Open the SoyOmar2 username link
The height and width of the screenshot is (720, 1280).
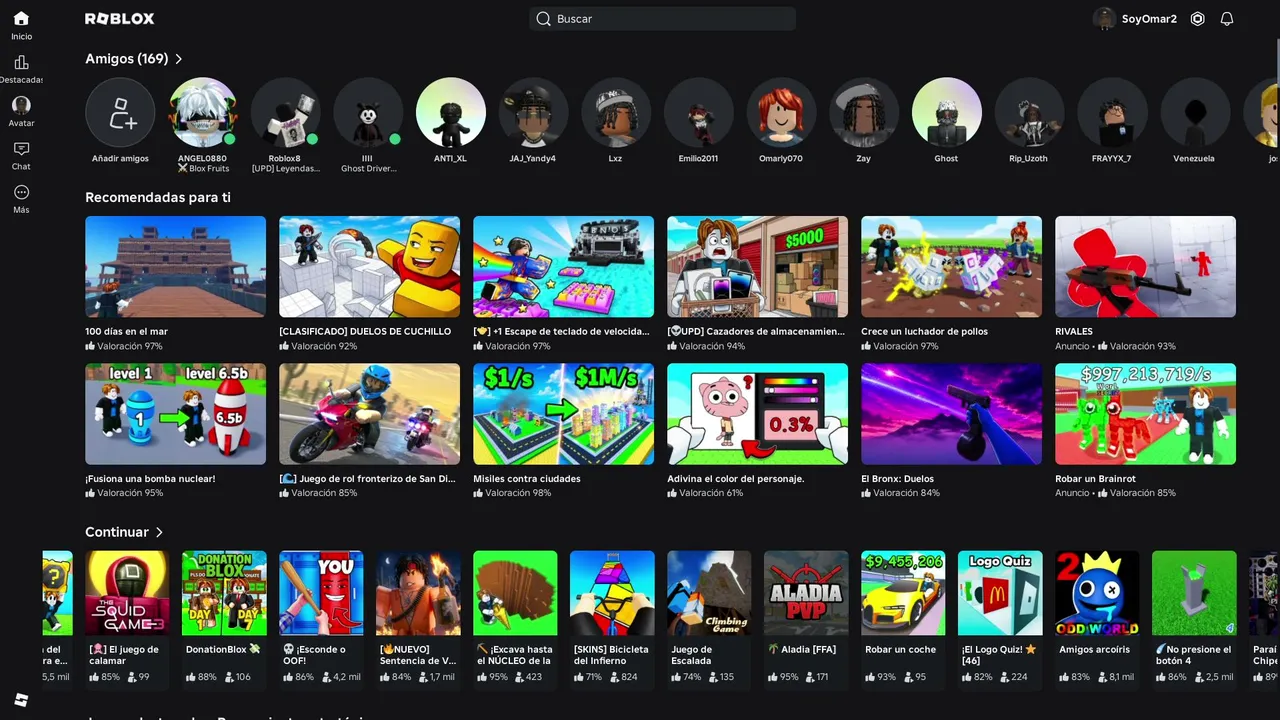[1149, 19]
